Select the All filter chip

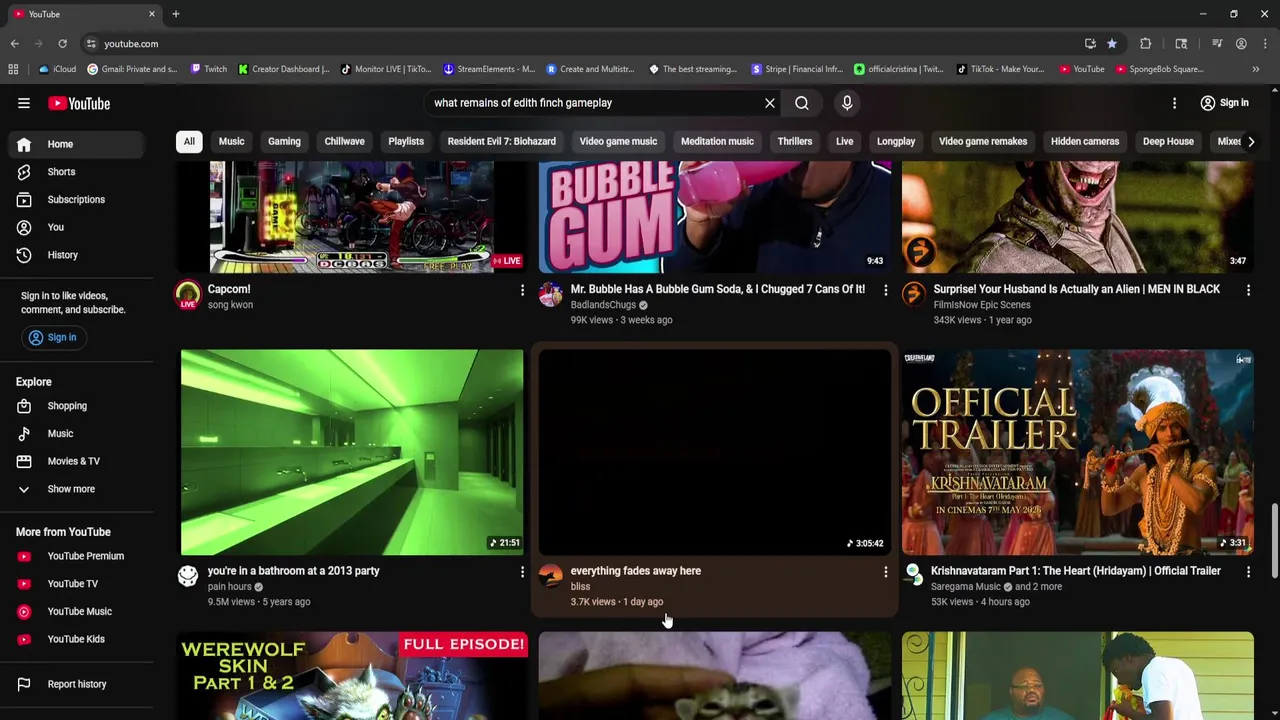(x=189, y=141)
